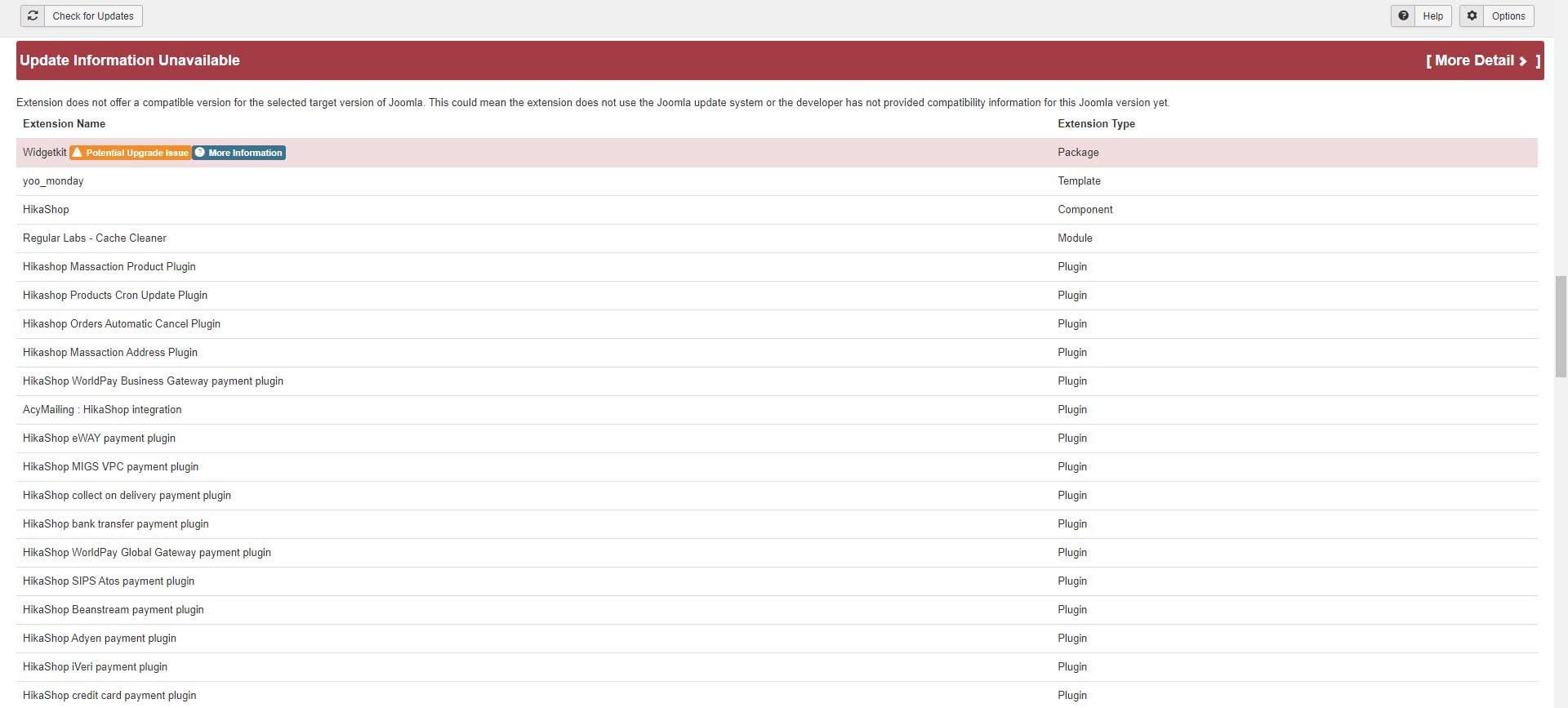
Task: Select HikaShop WorldPay Global Gateway payment plugin
Action: click(x=777, y=553)
